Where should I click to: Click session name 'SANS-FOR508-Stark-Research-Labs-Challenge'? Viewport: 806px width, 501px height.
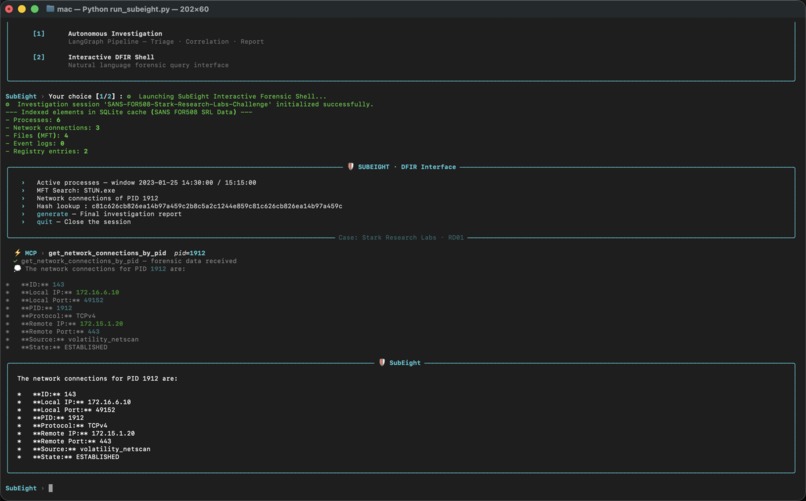[x=188, y=104]
